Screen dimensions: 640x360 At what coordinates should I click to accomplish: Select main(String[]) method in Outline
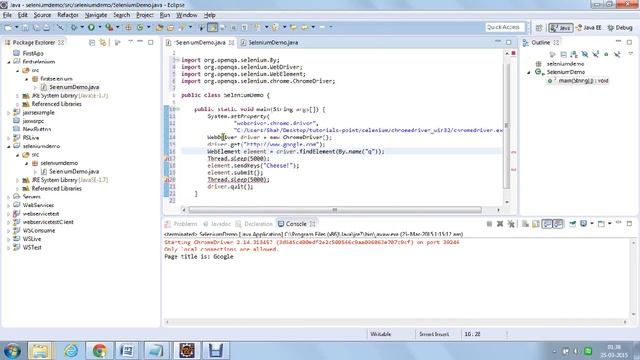583,81
